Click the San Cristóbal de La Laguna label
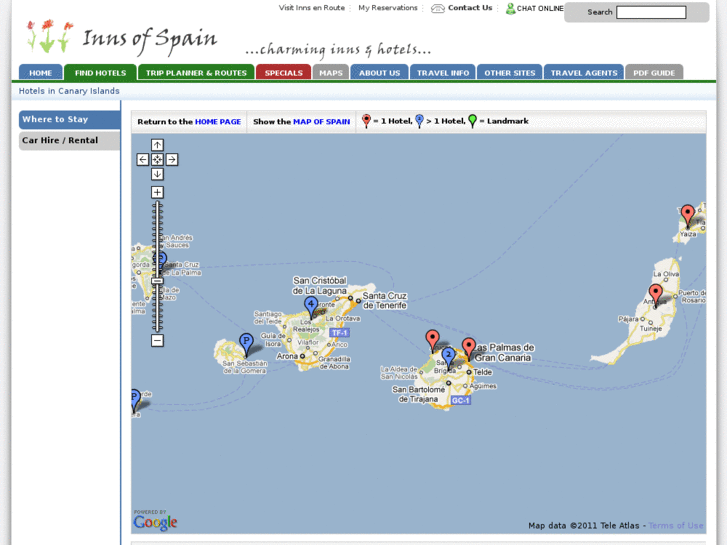The height and width of the screenshot is (545, 727). (319, 286)
